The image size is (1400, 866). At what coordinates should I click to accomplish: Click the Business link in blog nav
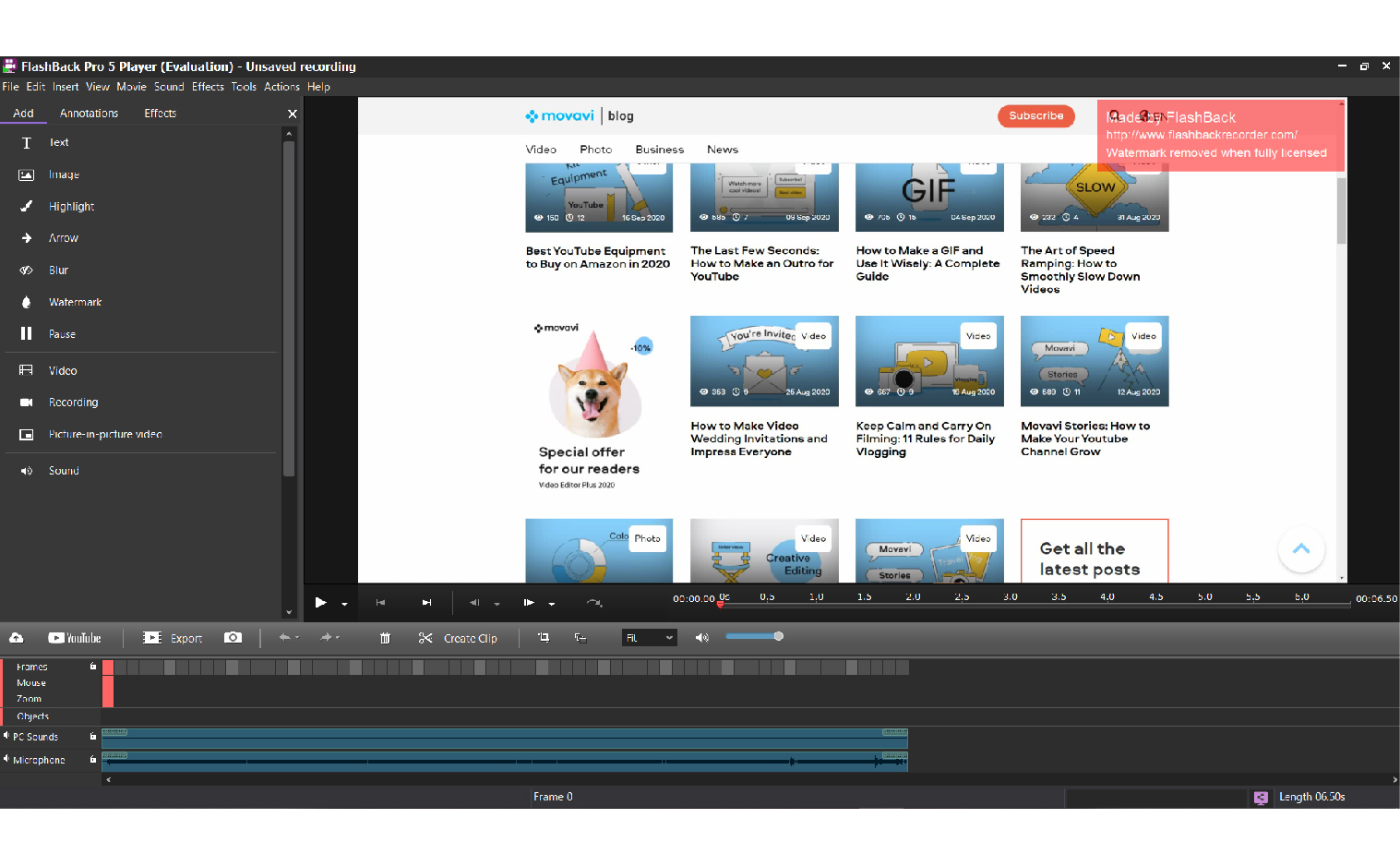point(659,150)
